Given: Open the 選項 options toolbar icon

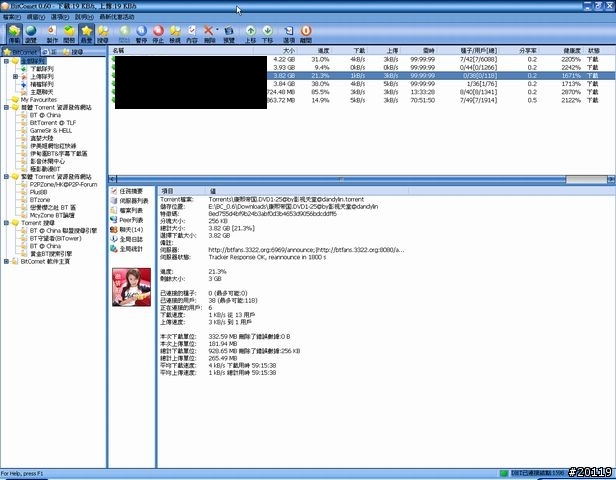Looking at the screenshot, I should (289, 34).
